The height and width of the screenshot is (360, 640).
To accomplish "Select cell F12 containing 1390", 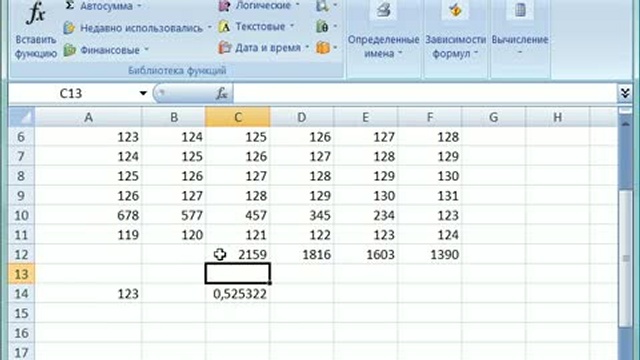I will point(430,254).
